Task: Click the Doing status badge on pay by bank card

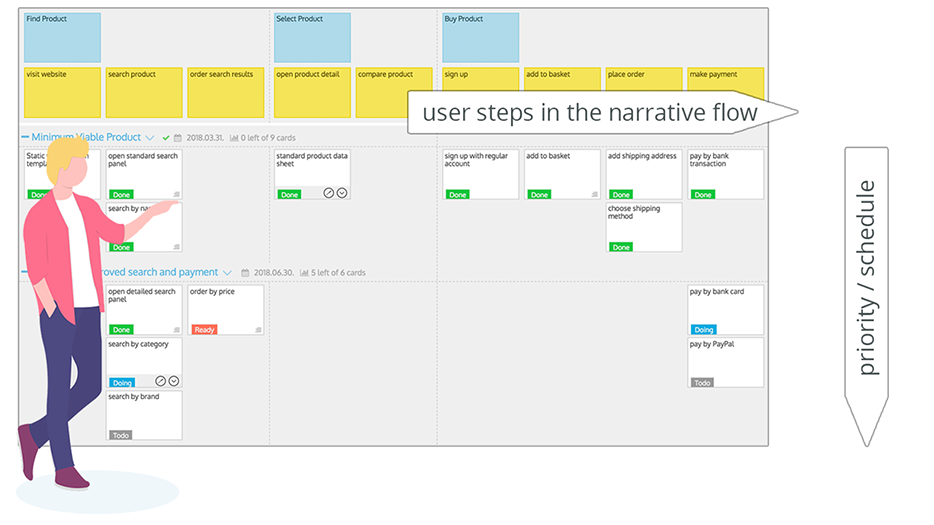Action: pyautogui.click(x=703, y=330)
